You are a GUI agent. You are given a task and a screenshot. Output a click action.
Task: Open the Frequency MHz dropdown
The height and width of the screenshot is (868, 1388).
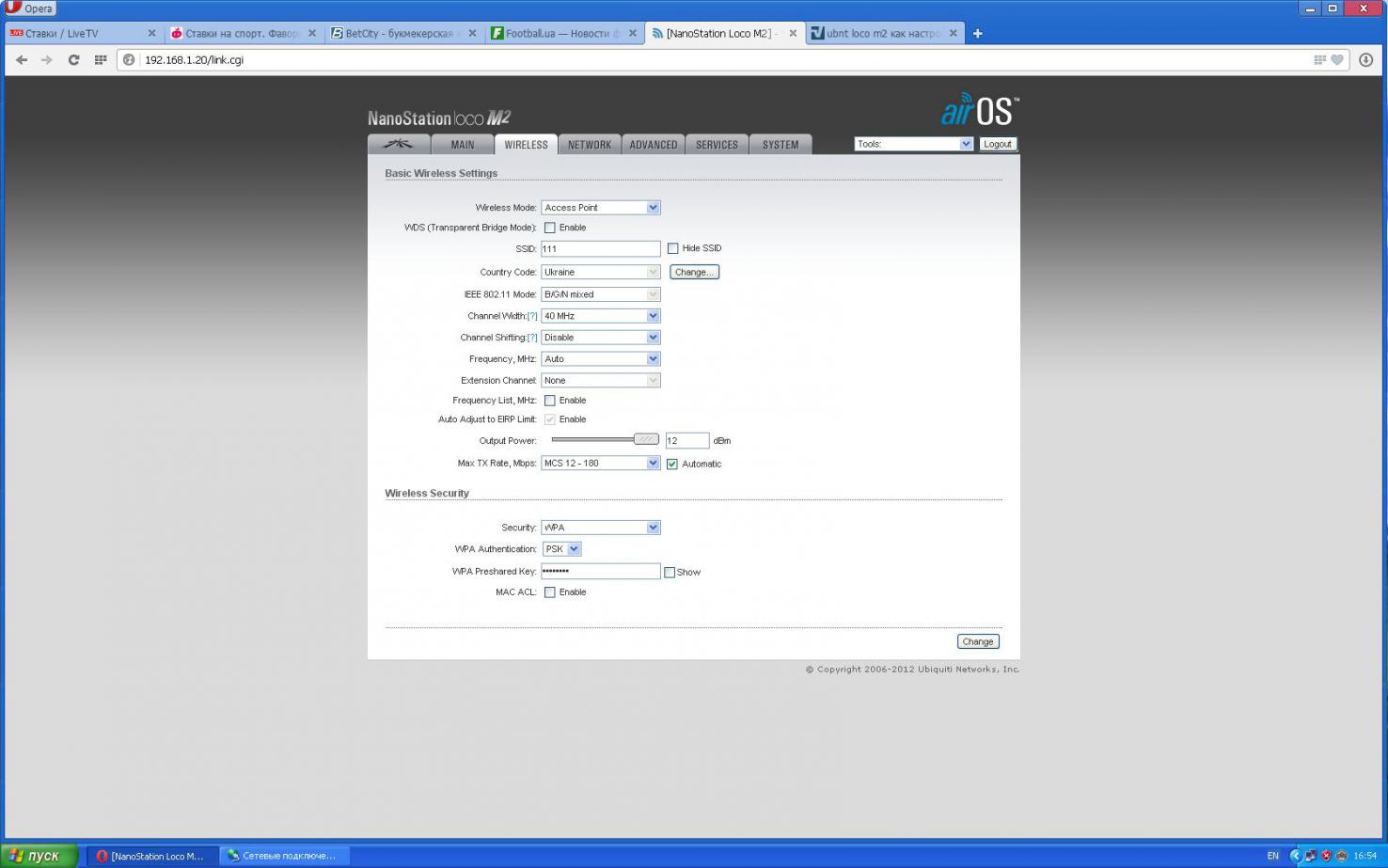coord(601,359)
